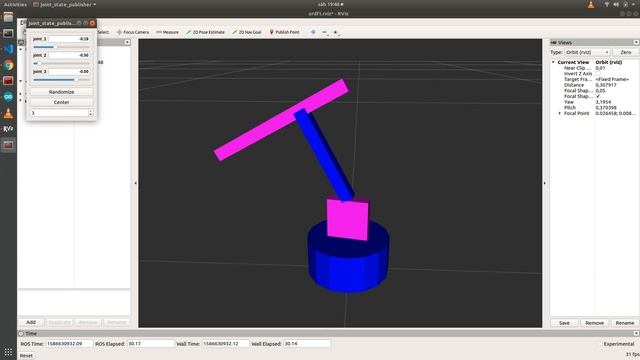Screen dimensions: 640x360
Task: Click Rename in the Views panel
Action: [x=624, y=323]
